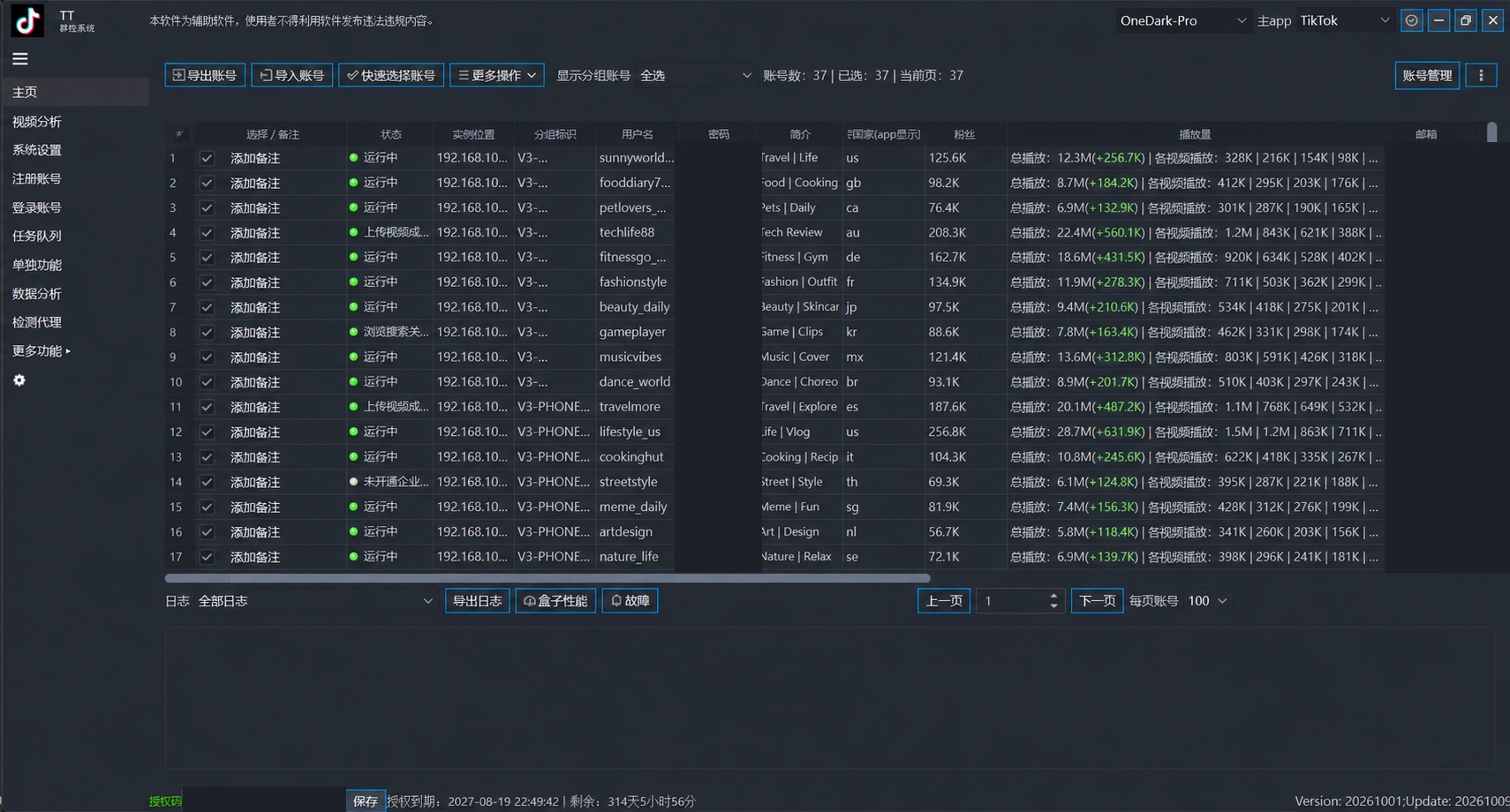1510x812 pixels.
Task: Click the 导出日志 button
Action: (x=478, y=601)
